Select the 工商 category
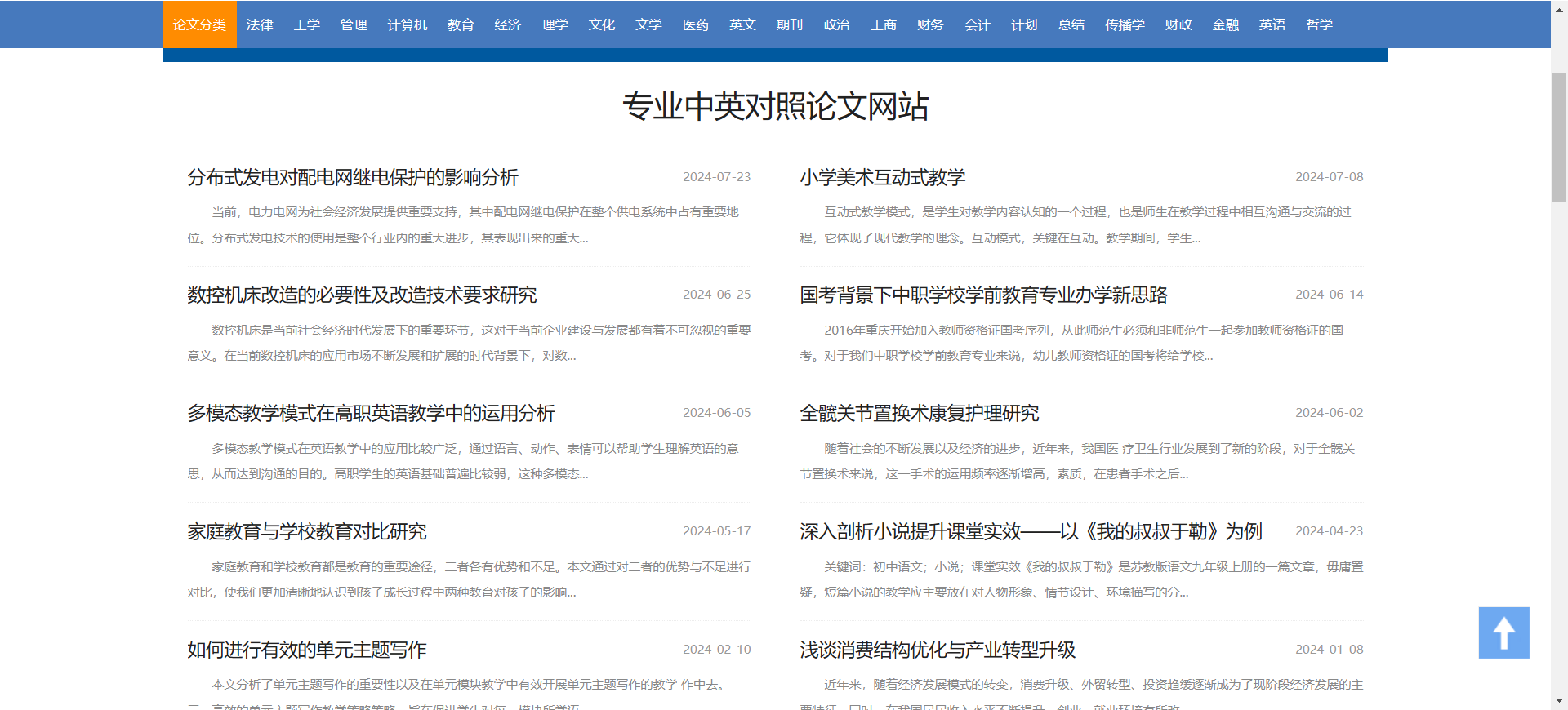Screen dimensions: 1568x710 pos(884,24)
